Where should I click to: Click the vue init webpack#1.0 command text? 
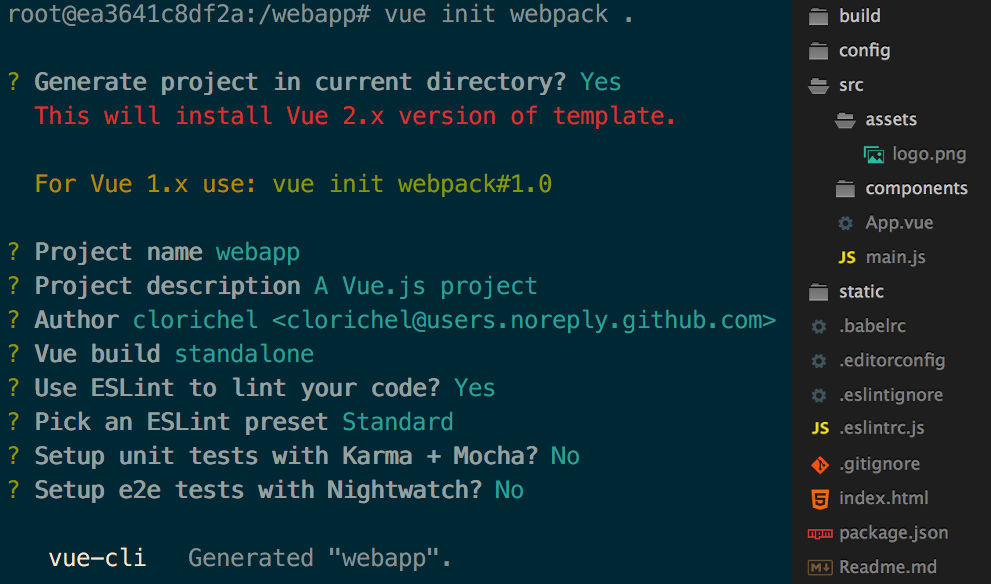tap(412, 184)
